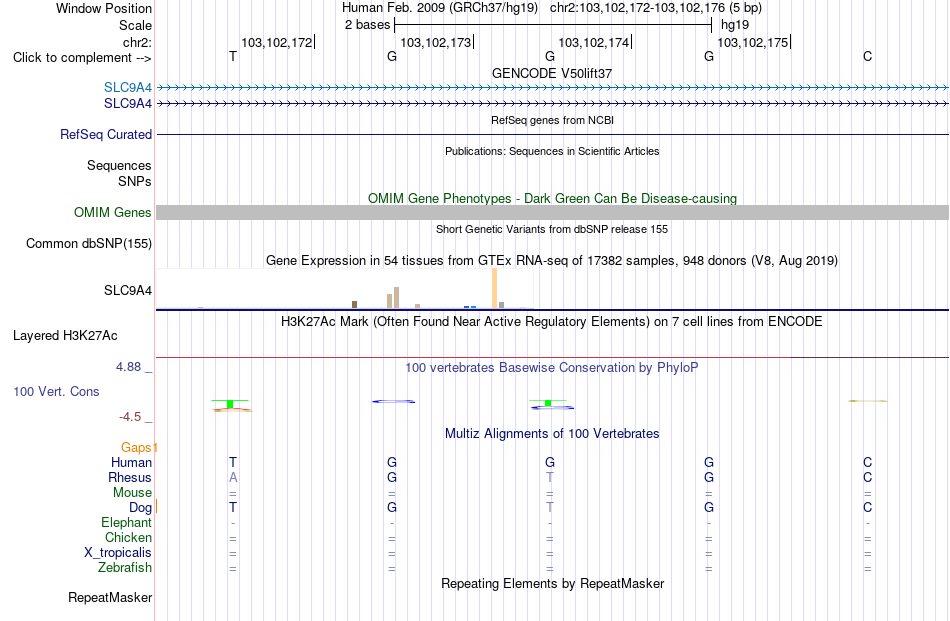950x621 pixels.
Task: Click the Elephant species row label
Action: click(x=127, y=522)
